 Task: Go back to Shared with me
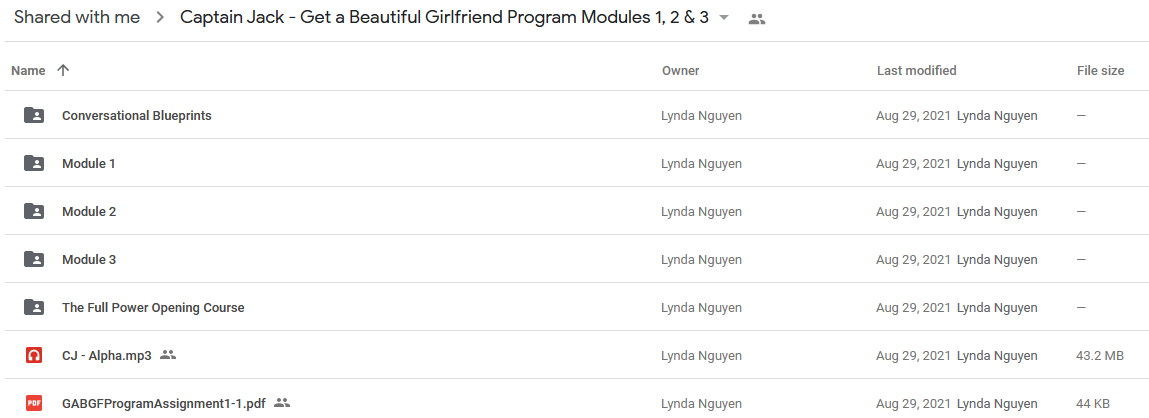pos(77,18)
